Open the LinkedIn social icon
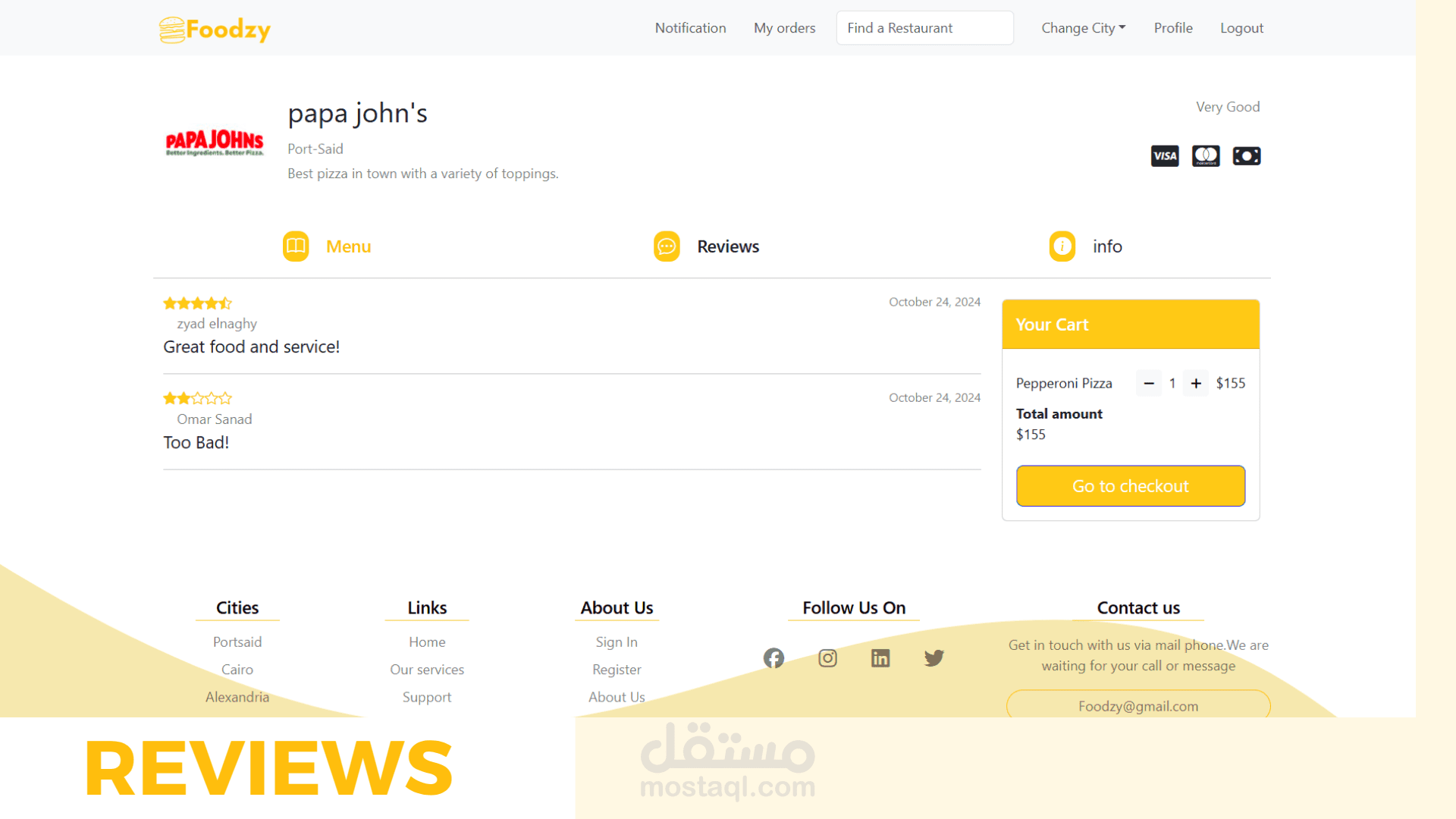1456x819 pixels. pyautogui.click(x=880, y=658)
